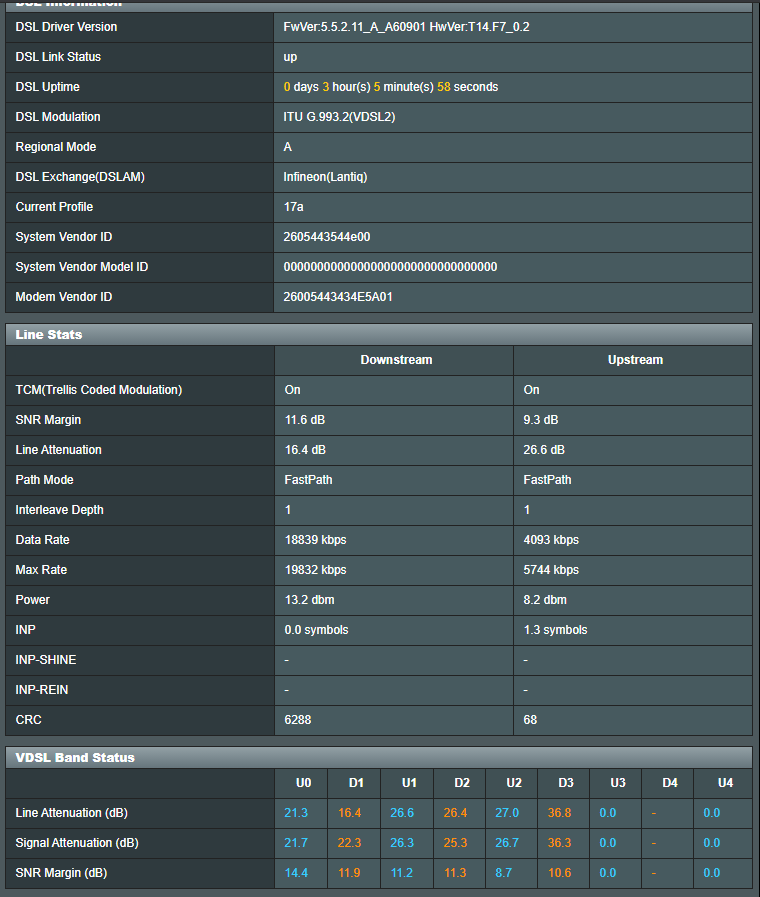This screenshot has width=760, height=897.
Task: Click the Line Stats section header
Action: pyautogui.click(x=49, y=334)
